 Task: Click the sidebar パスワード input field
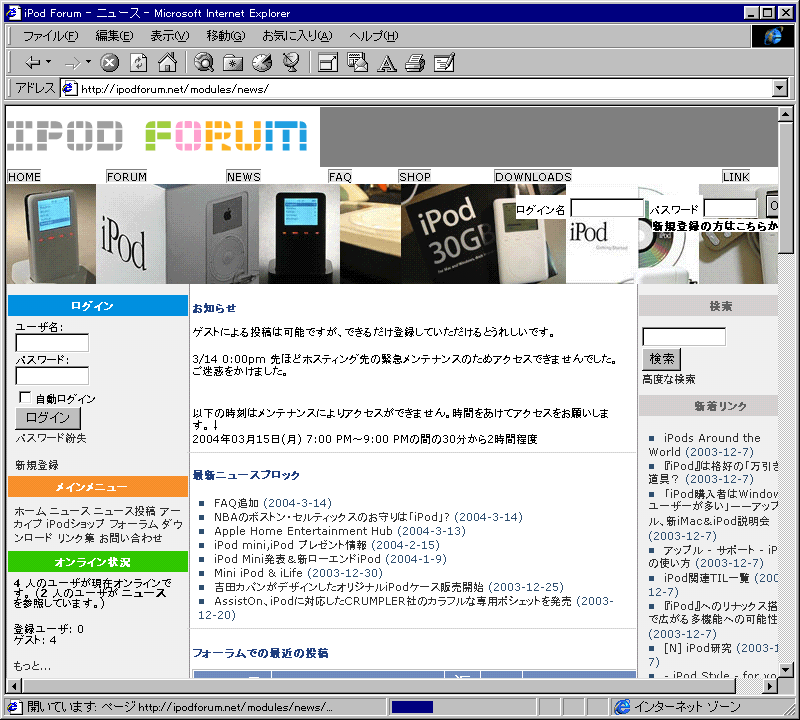point(52,376)
